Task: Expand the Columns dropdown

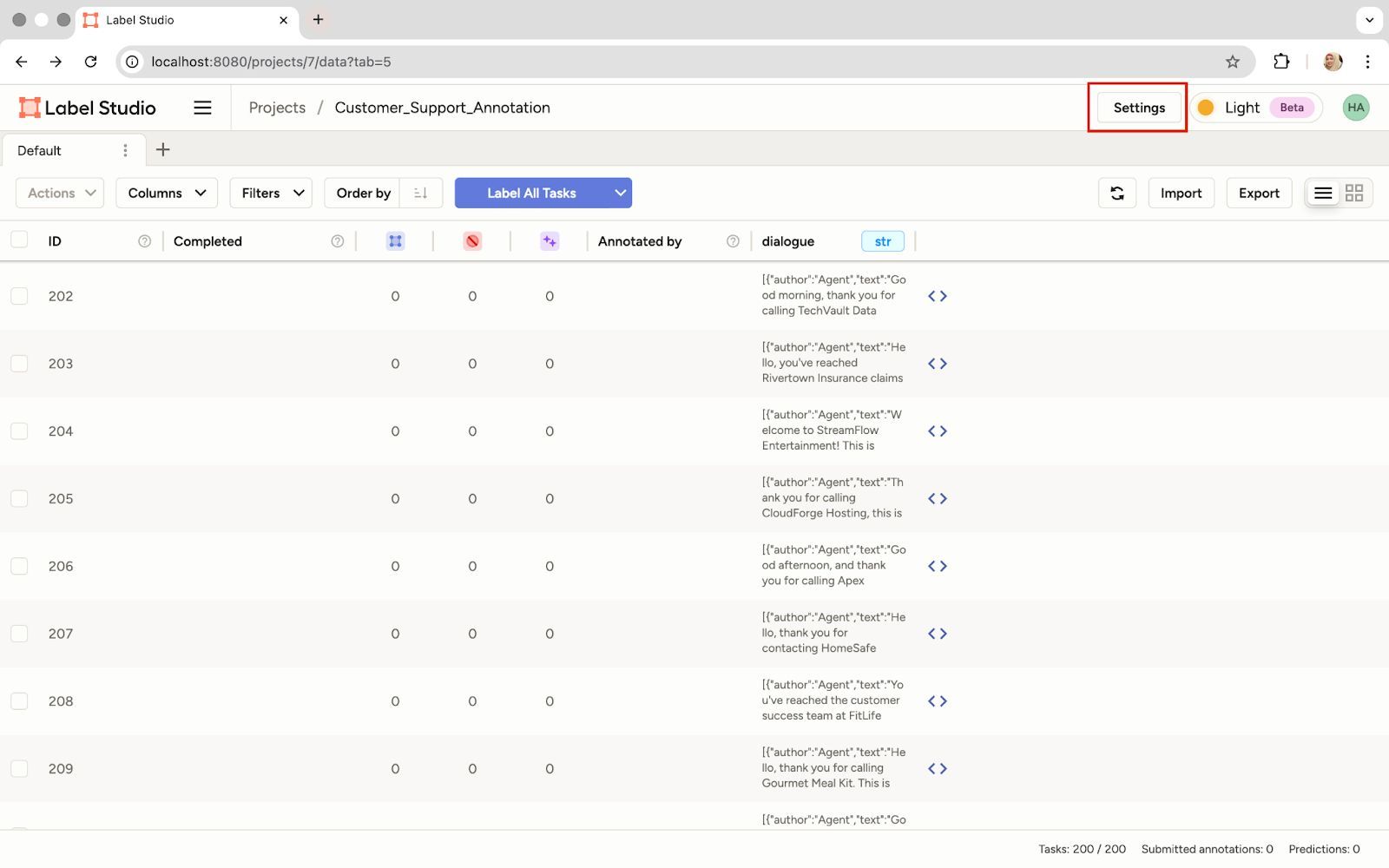Action: click(167, 193)
